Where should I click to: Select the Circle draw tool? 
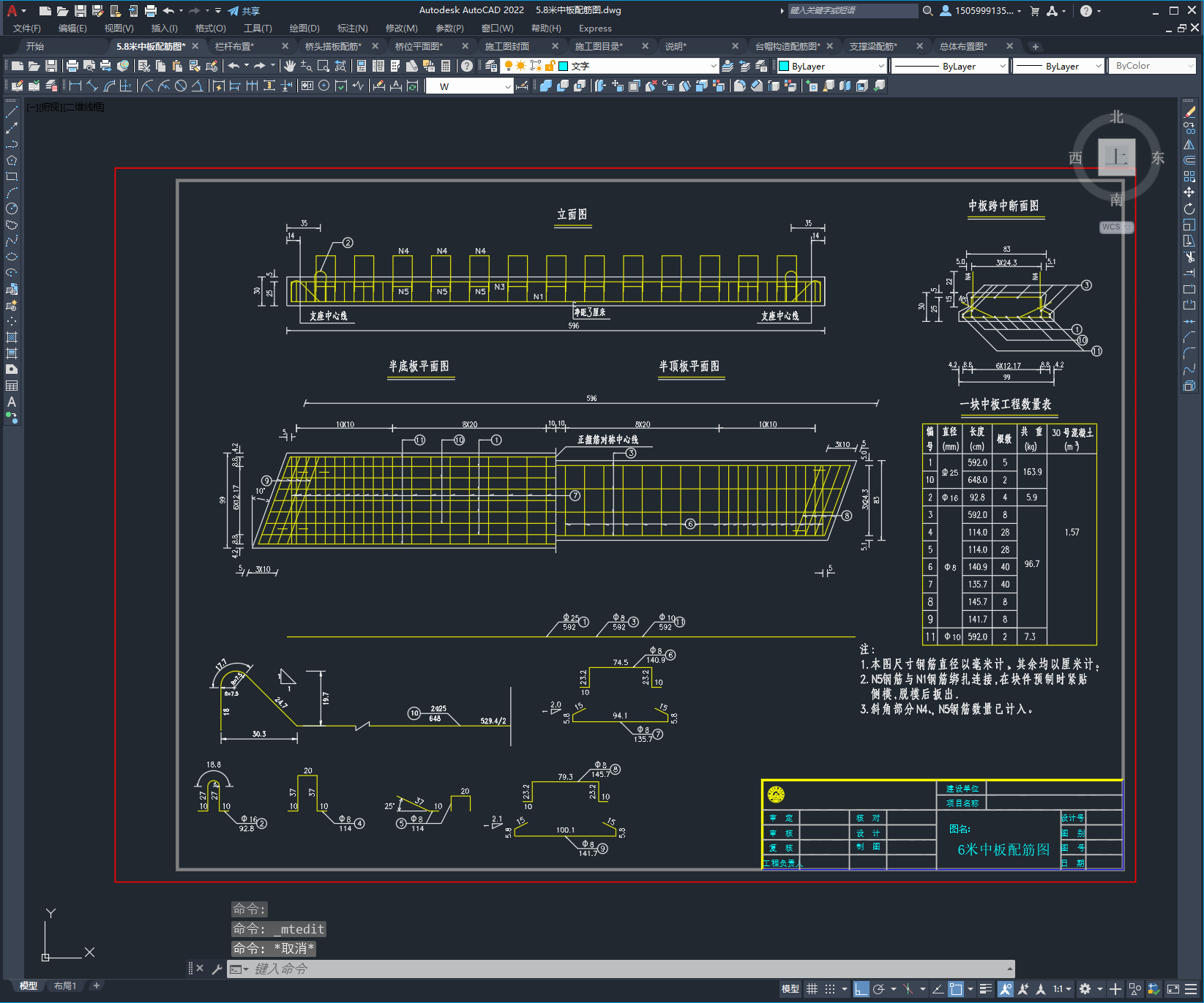pos(12,209)
